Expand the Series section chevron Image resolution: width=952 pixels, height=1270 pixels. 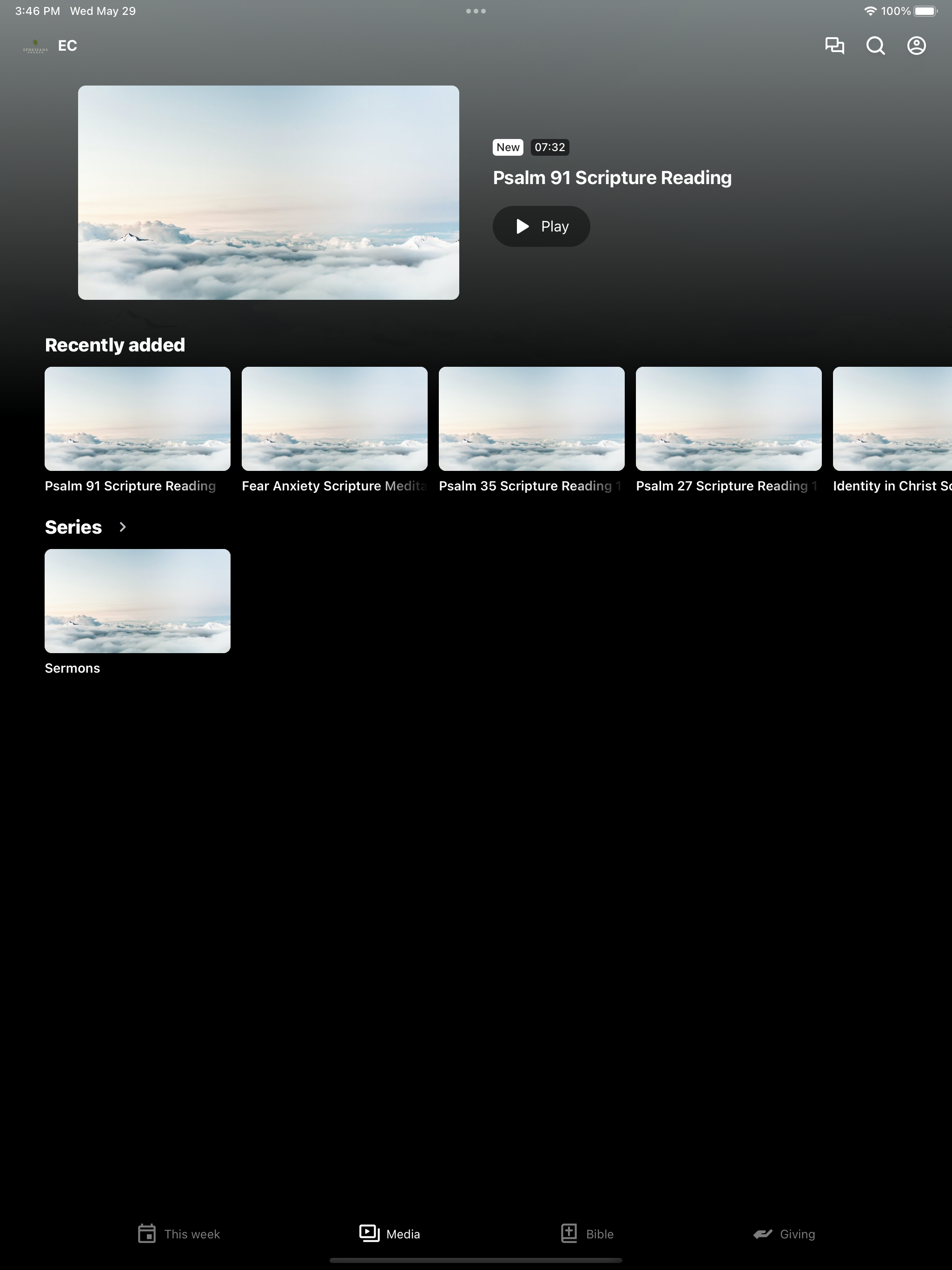(122, 527)
